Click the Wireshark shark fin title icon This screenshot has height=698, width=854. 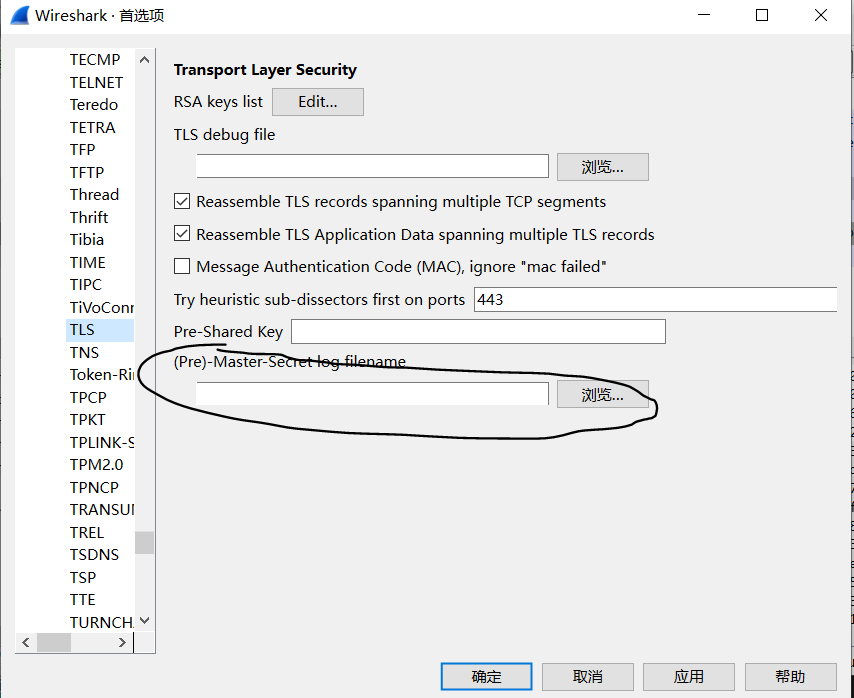point(19,15)
